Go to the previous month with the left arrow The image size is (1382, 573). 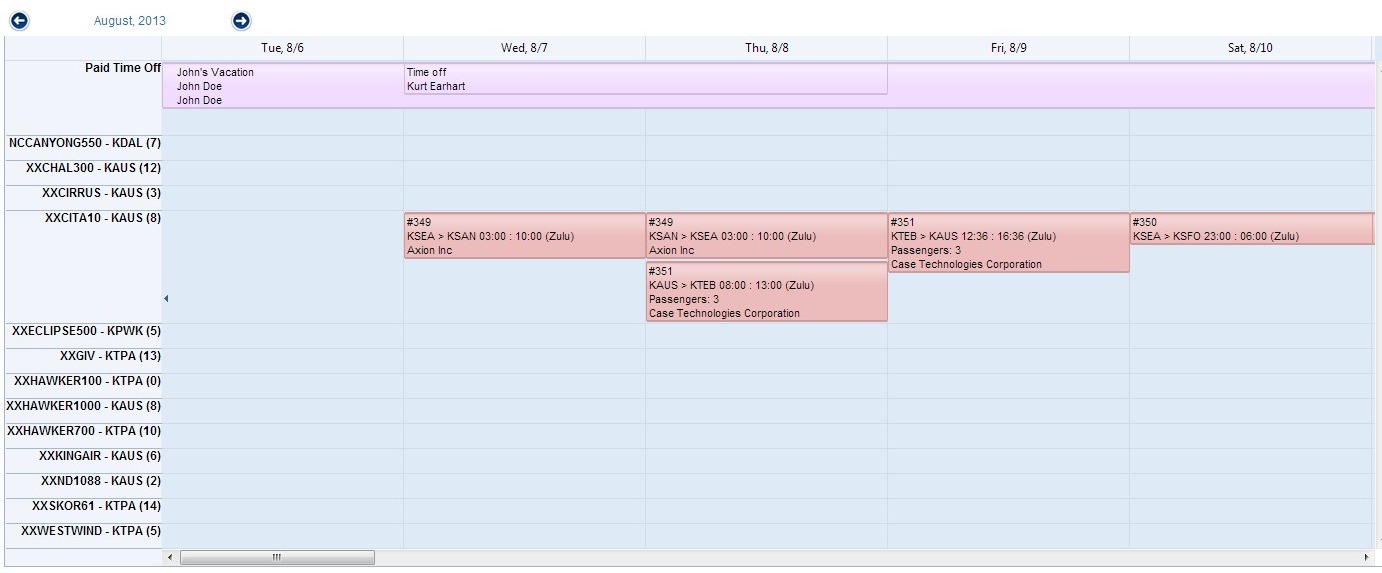point(19,20)
